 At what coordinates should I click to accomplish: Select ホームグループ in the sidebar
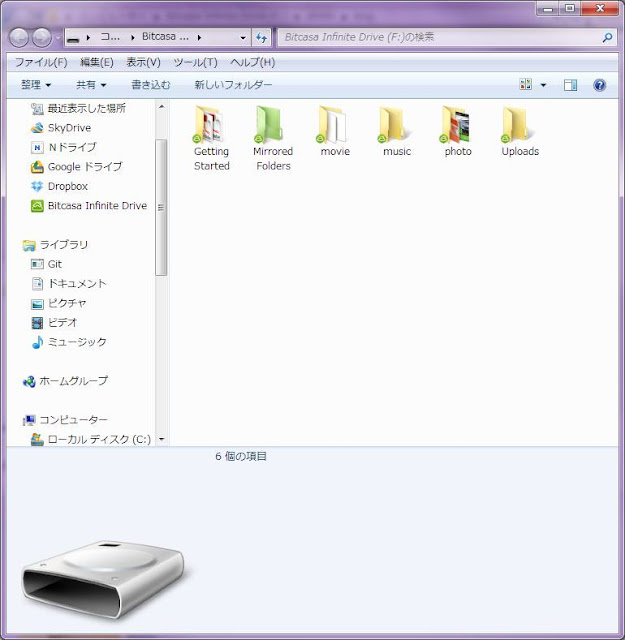point(65,381)
